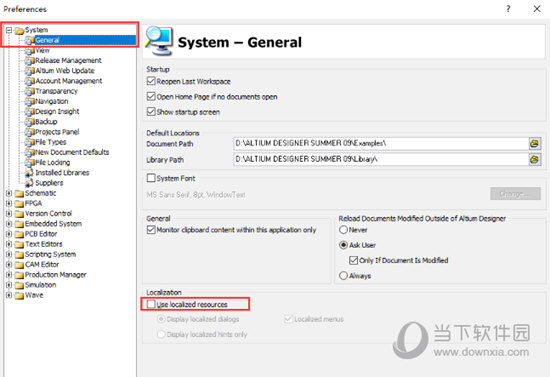
Task: Click the Document Path input field
Action: coord(381,143)
